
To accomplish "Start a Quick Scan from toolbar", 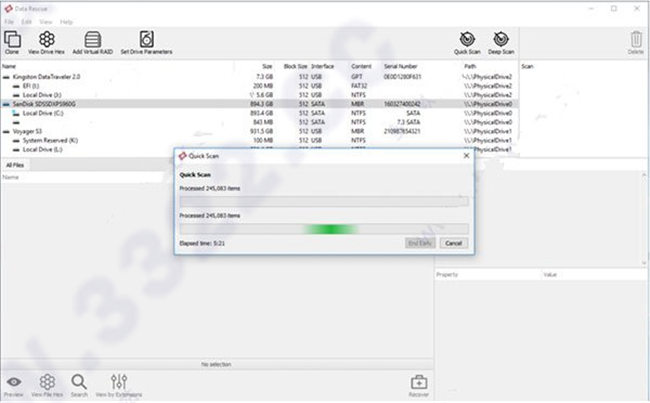I will pyautogui.click(x=467, y=39).
